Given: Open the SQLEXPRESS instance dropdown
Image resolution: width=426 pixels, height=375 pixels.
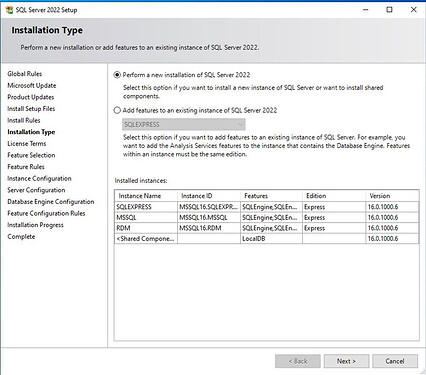Looking at the screenshot, I should click(184, 124).
